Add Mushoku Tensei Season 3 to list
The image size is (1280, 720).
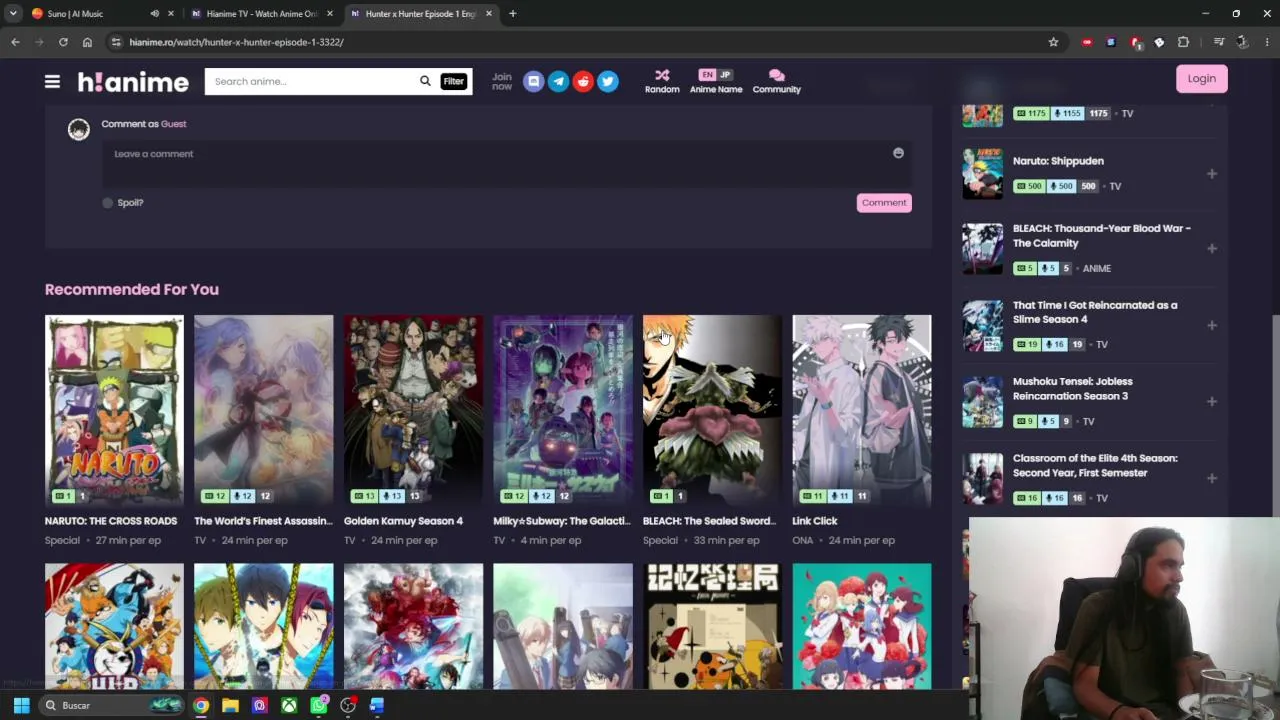[1211, 401]
